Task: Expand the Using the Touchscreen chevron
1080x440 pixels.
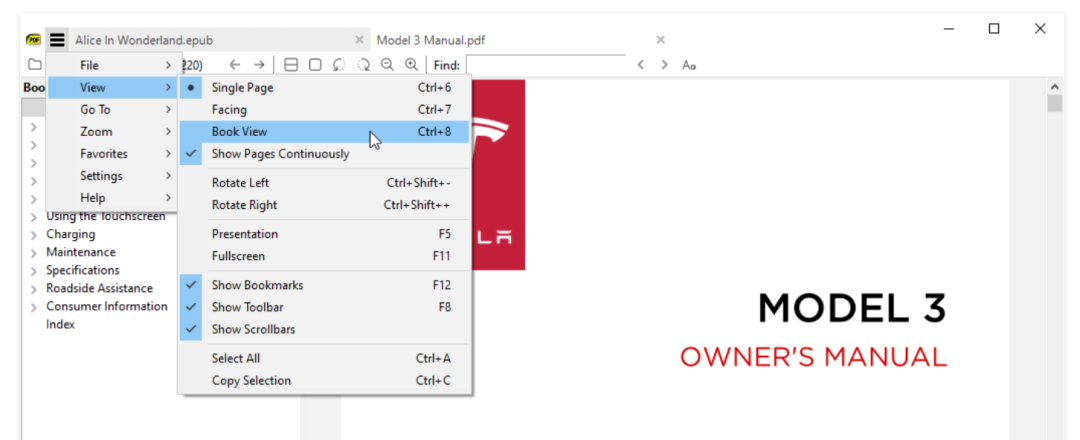Action: click(34, 217)
